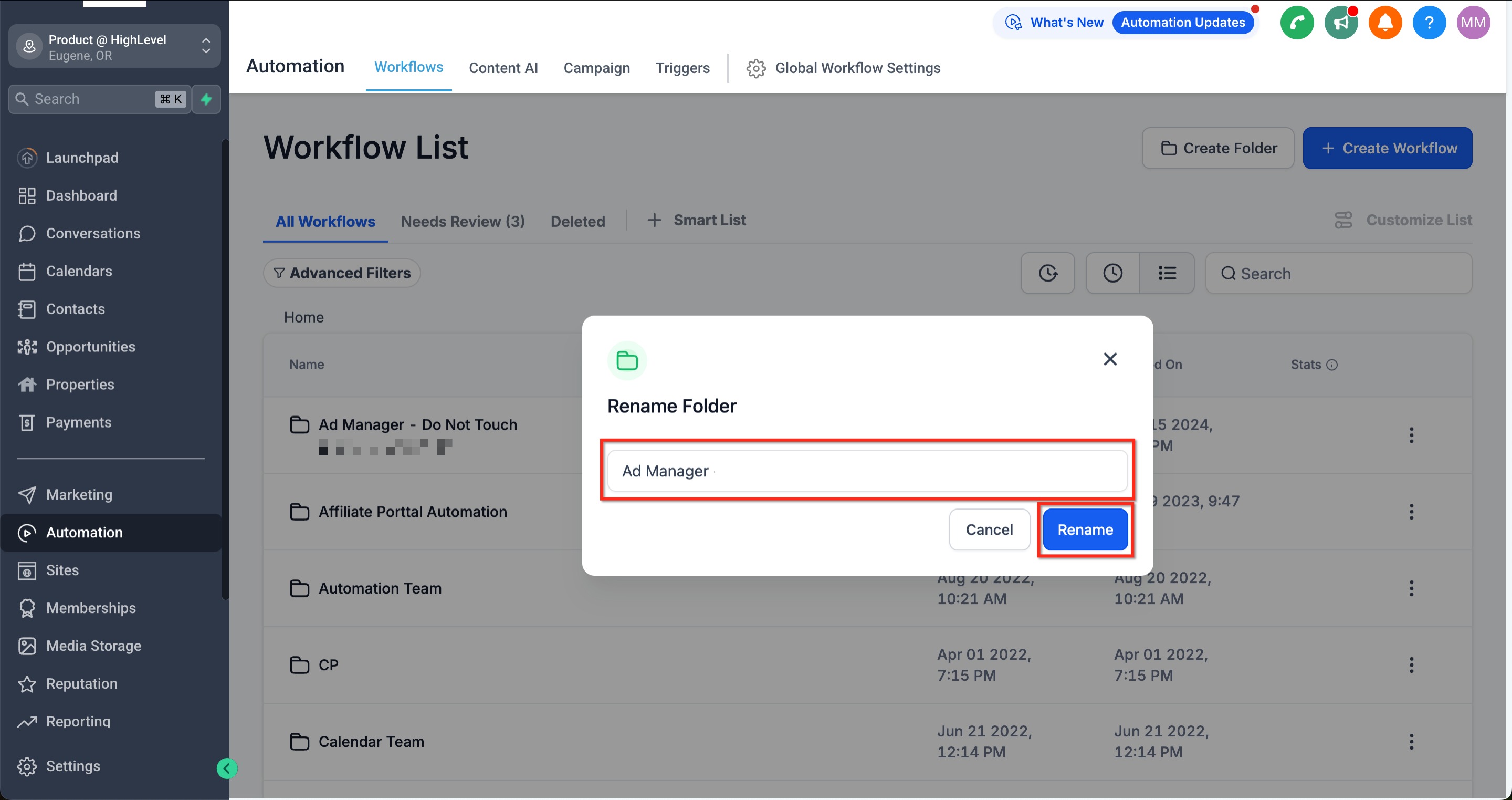Open Reporting in the sidebar
Image resolution: width=1512 pixels, height=800 pixels.
coord(78,721)
